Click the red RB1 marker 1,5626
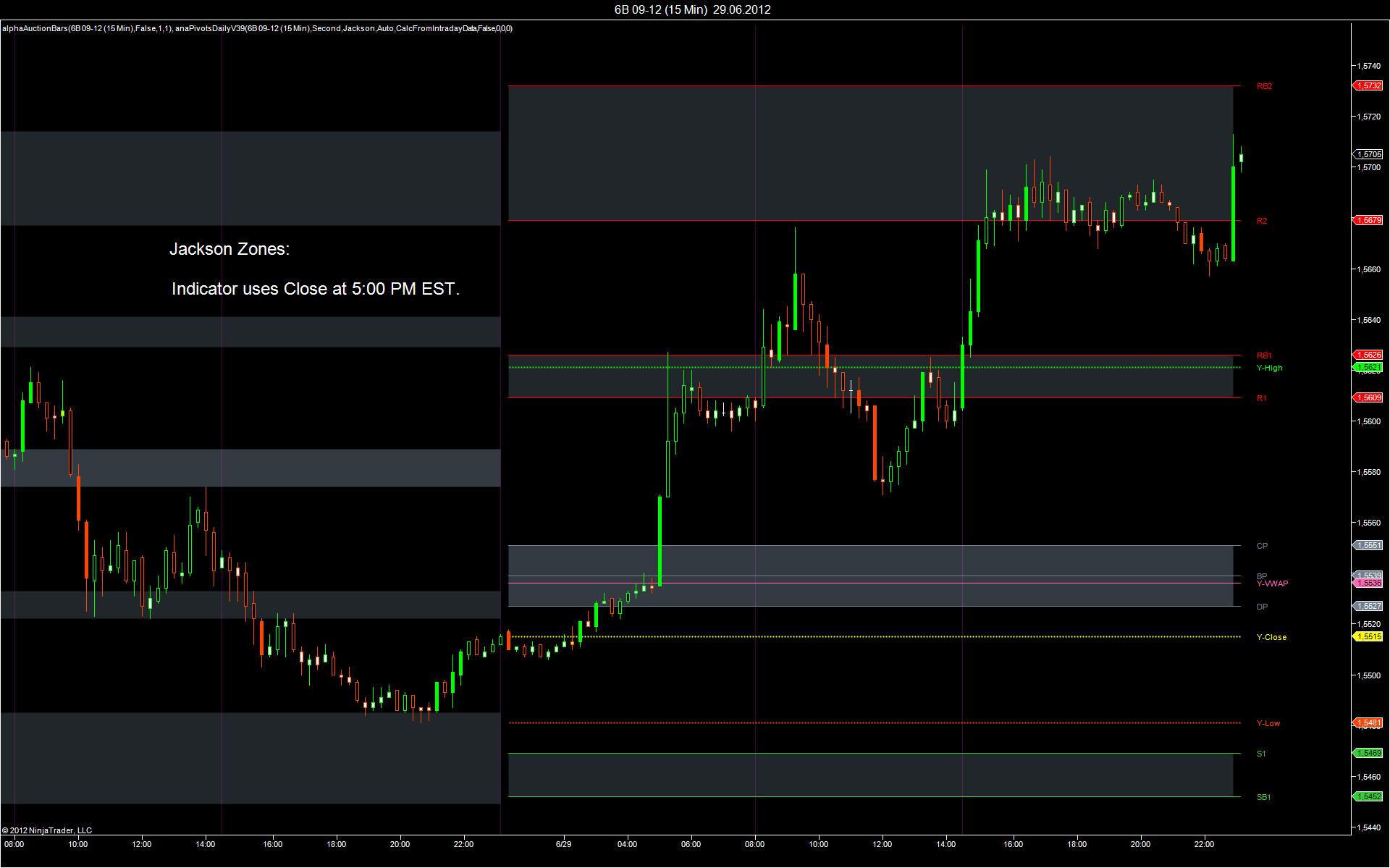This screenshot has height=868, width=1390. pyautogui.click(x=1368, y=355)
